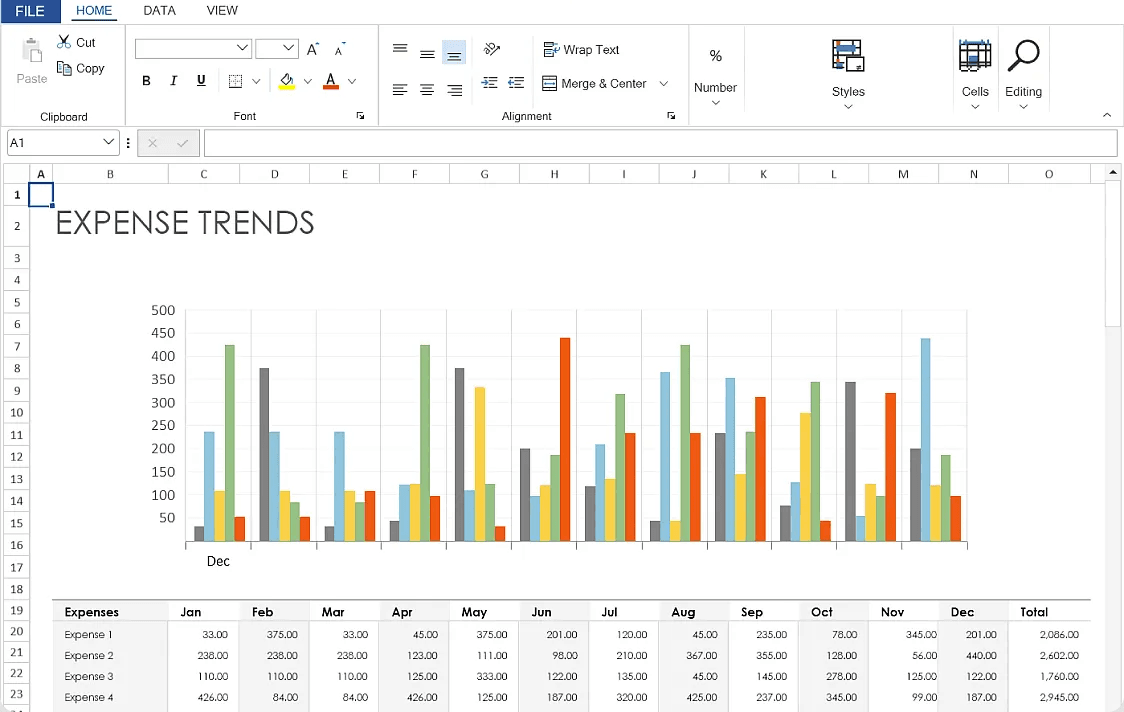Toggle underline formatting

click(x=201, y=81)
